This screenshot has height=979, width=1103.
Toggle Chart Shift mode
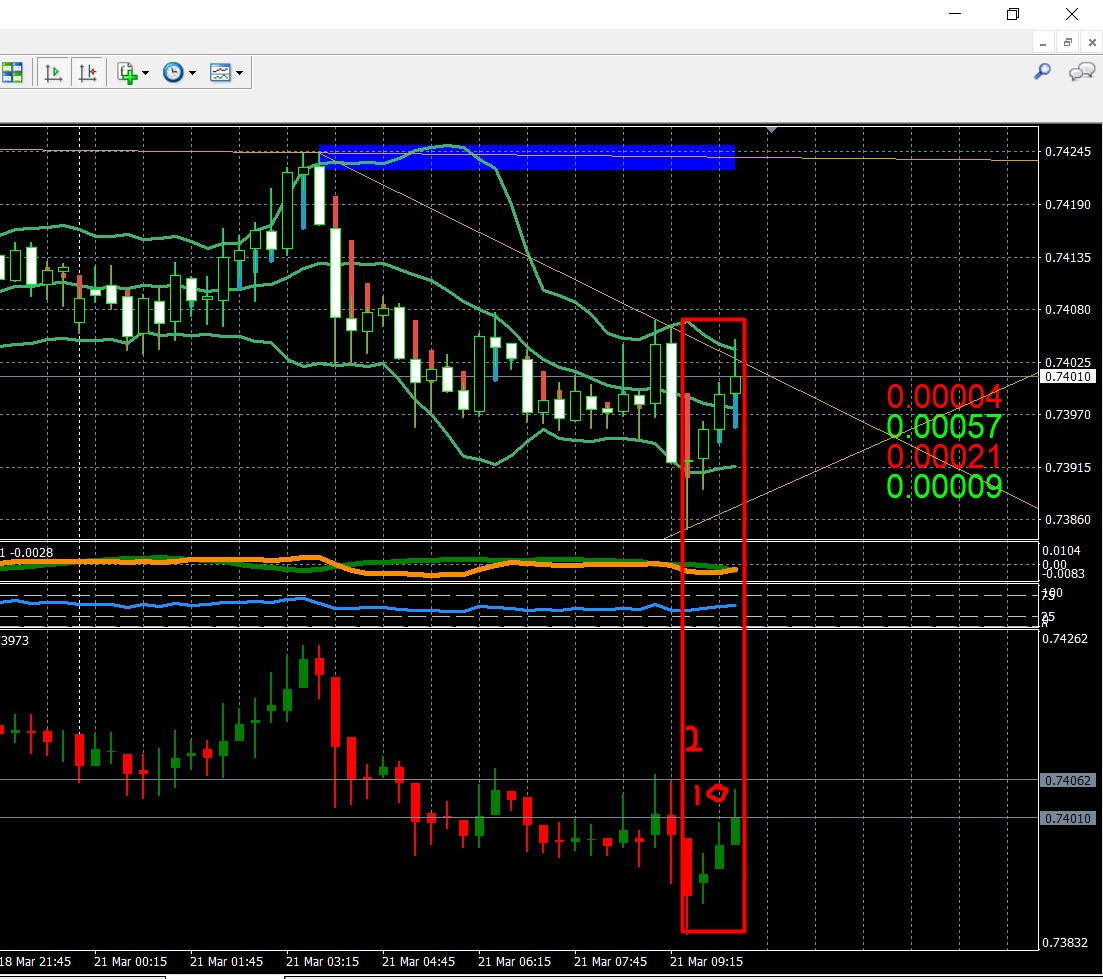tap(88, 71)
